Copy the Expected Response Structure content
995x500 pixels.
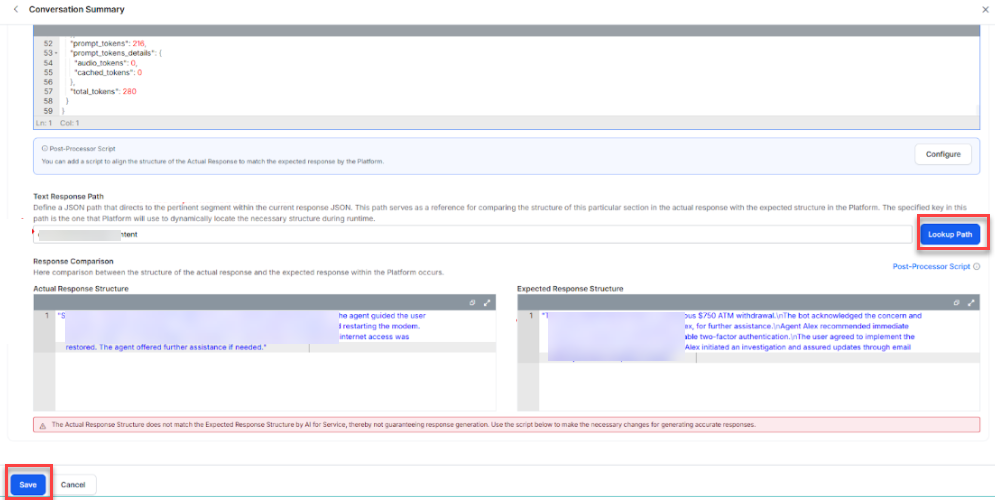coord(956,303)
